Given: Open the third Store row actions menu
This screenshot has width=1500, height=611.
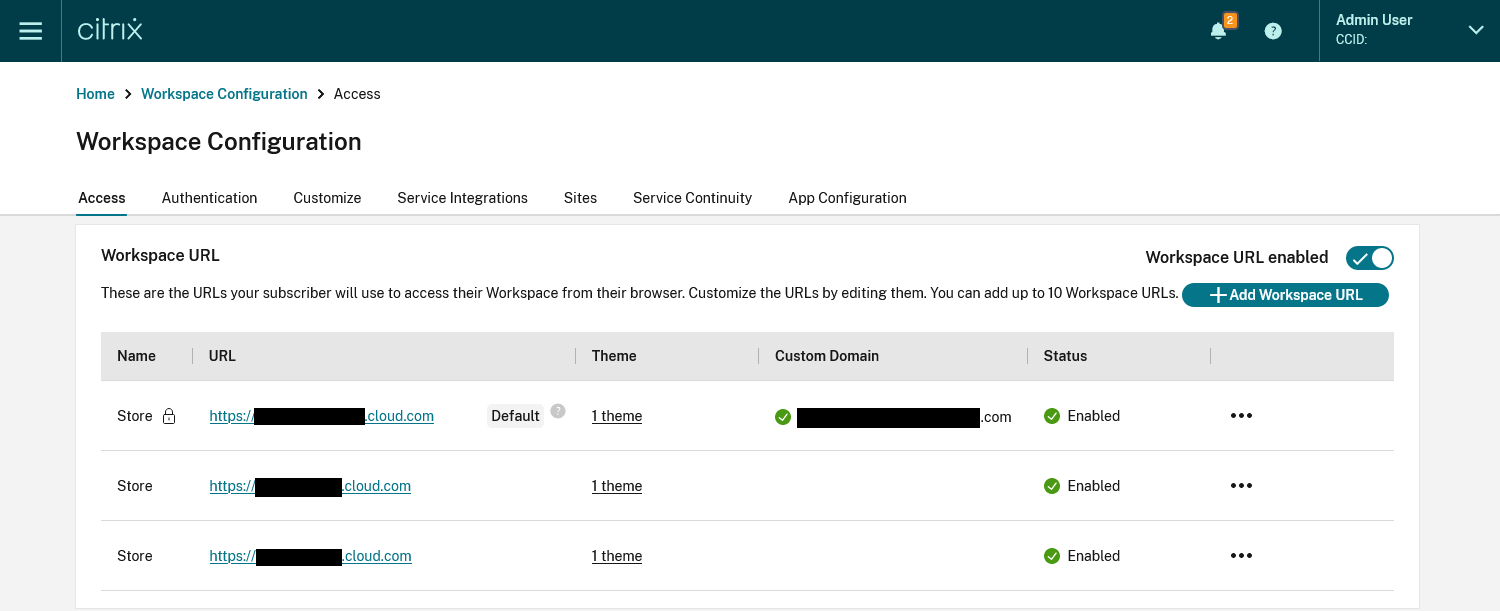Looking at the screenshot, I should point(1241,556).
